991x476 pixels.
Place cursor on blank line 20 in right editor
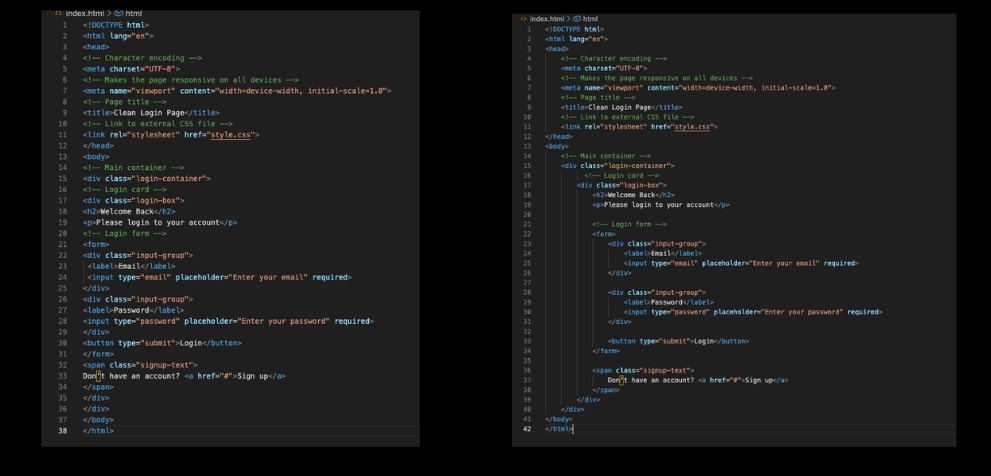pyautogui.click(x=600, y=214)
